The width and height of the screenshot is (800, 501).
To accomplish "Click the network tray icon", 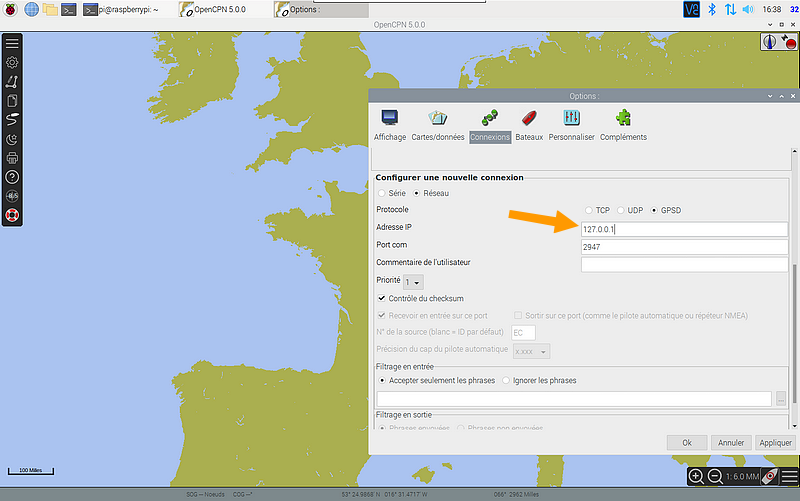I will coord(730,9).
